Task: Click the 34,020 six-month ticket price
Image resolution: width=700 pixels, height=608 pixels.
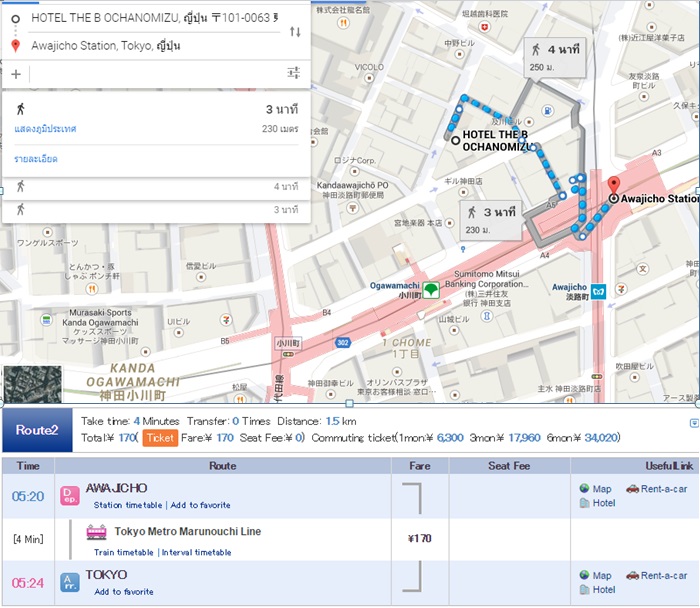Action: (601, 438)
